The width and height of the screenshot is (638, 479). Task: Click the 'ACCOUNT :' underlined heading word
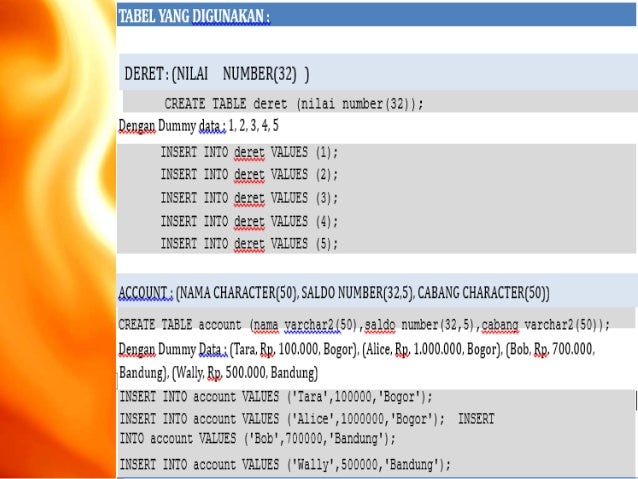pos(146,293)
